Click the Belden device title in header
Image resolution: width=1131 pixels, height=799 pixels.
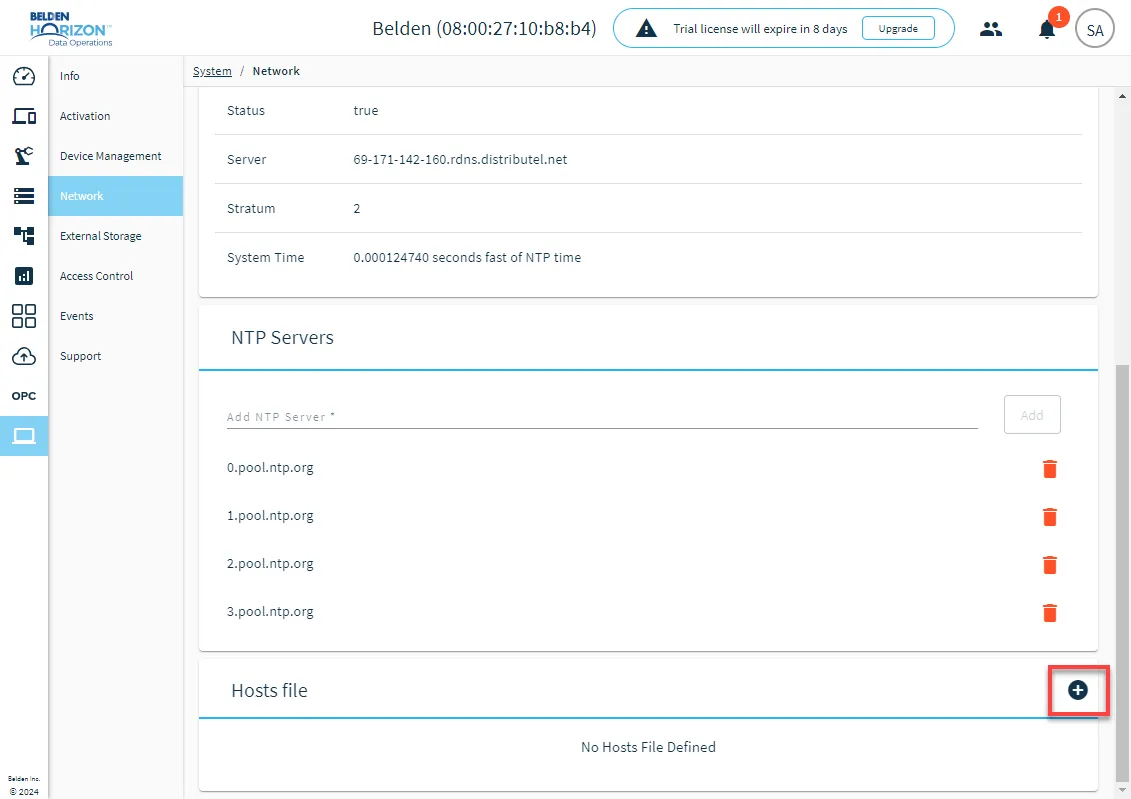point(484,29)
